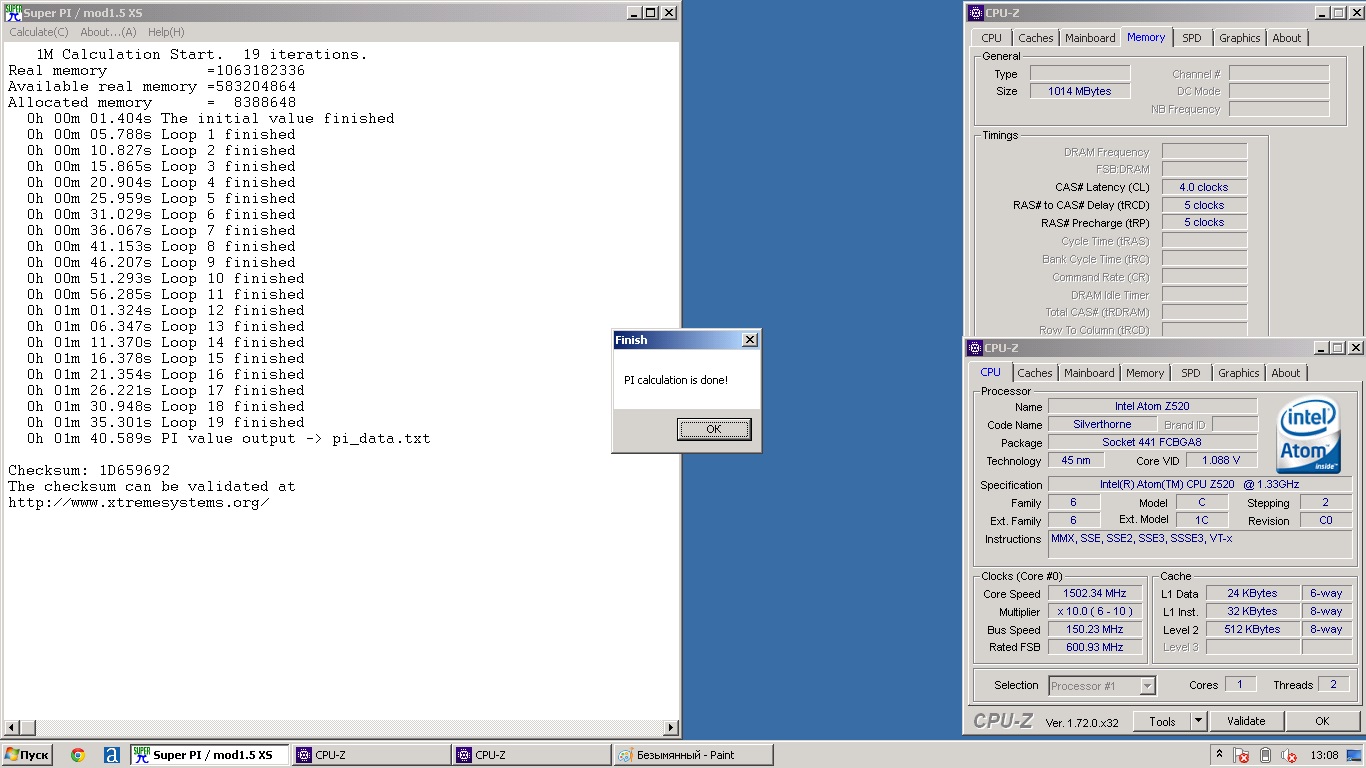Screen dimensions: 1366x768
Task: Confirm the Finish dialog with OK
Action: (713, 429)
